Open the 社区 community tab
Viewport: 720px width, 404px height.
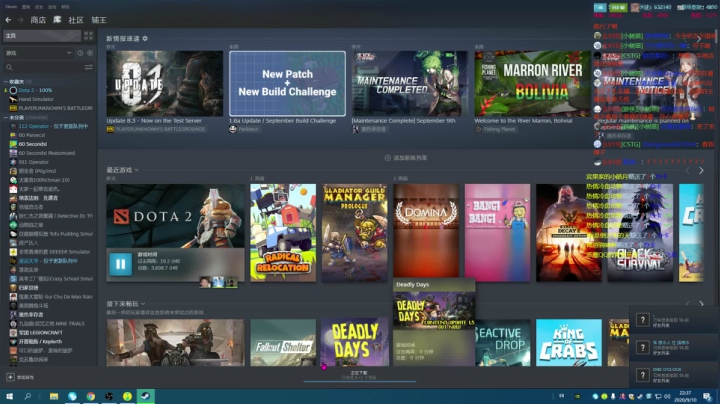tap(76, 20)
